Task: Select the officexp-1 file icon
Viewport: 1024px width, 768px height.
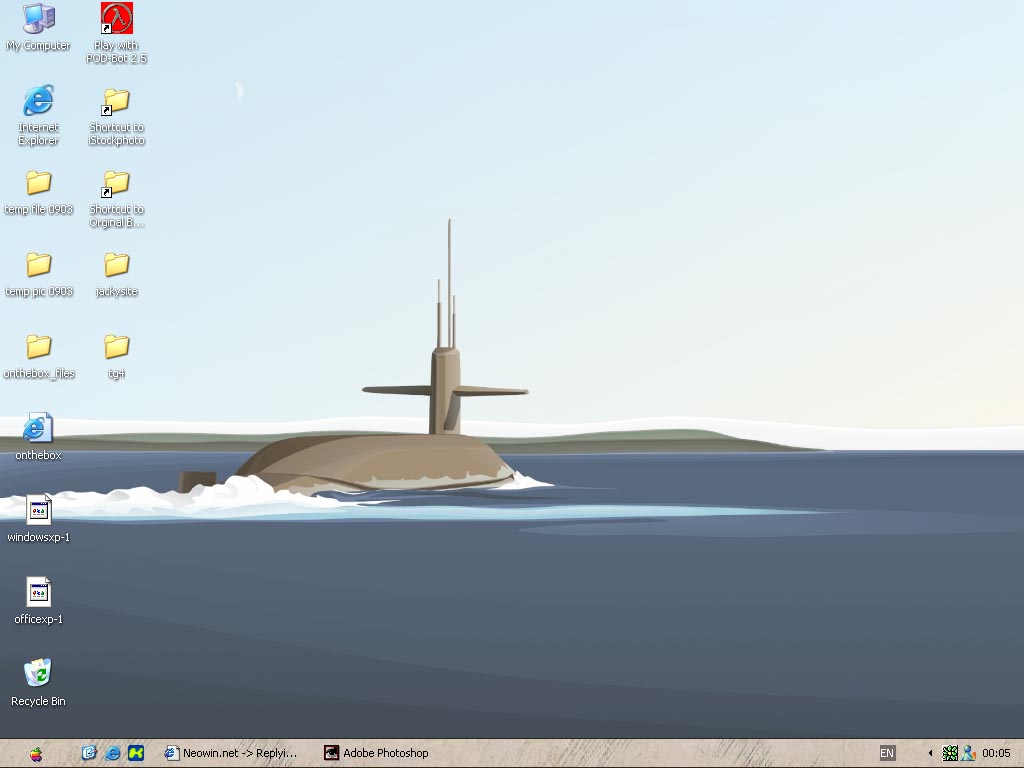Action: (38, 593)
